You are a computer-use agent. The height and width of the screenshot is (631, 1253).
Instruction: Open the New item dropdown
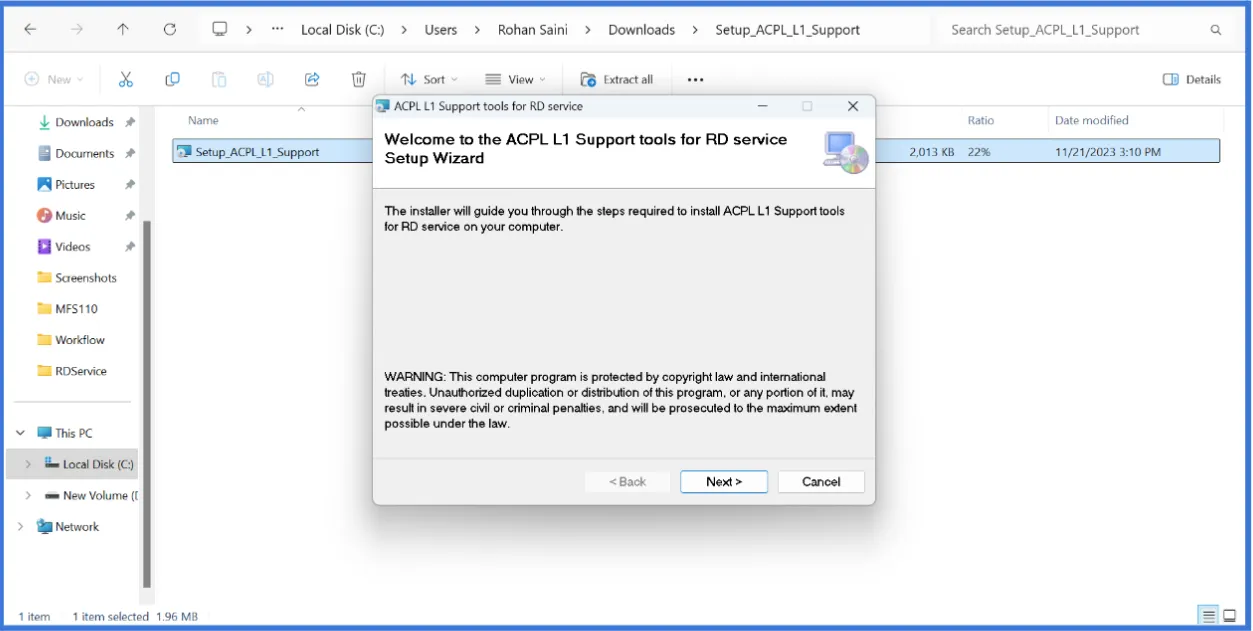[x=54, y=79]
